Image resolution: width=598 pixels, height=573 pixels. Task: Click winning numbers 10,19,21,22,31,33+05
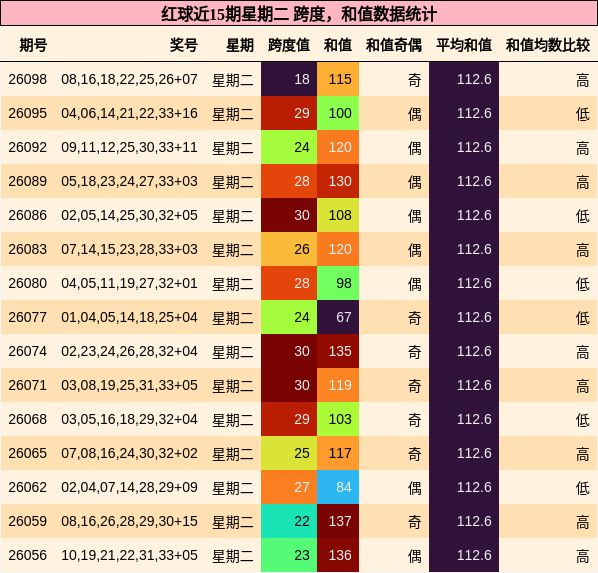129,555
